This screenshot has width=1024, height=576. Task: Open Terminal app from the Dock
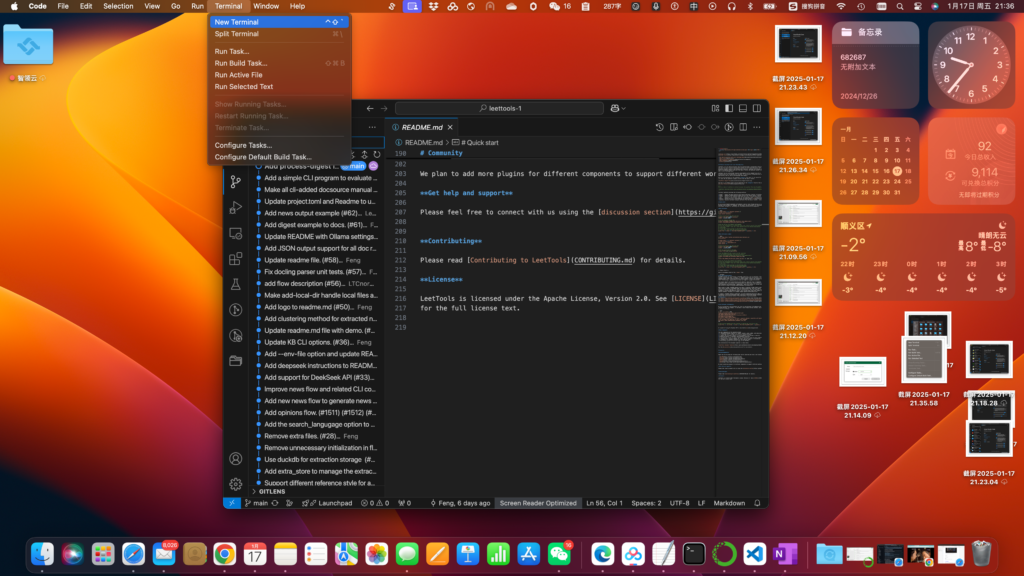[694, 554]
